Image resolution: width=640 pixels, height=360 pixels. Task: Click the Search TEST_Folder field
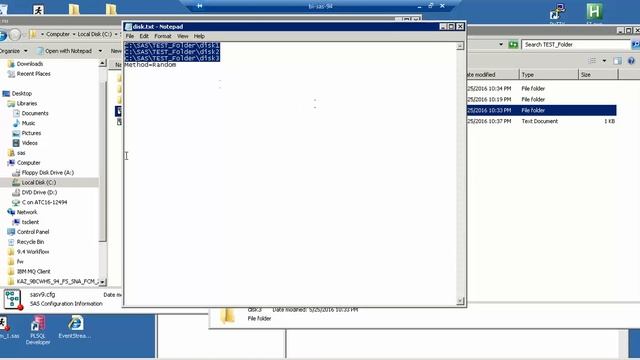click(x=576, y=44)
